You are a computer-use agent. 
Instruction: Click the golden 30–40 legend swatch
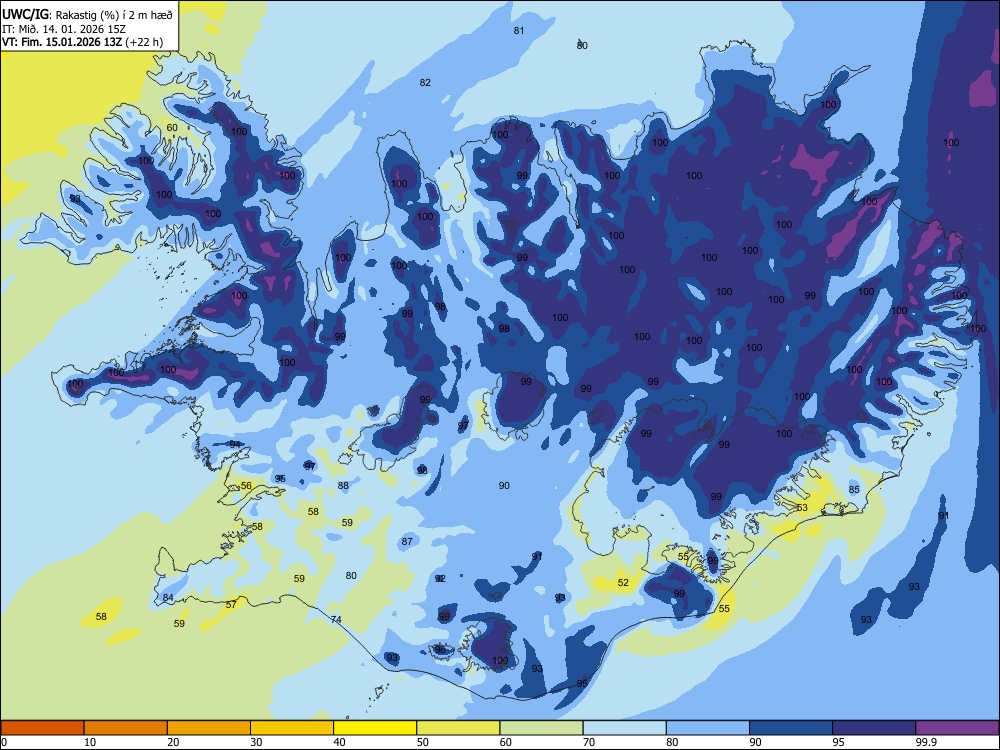click(x=292, y=728)
